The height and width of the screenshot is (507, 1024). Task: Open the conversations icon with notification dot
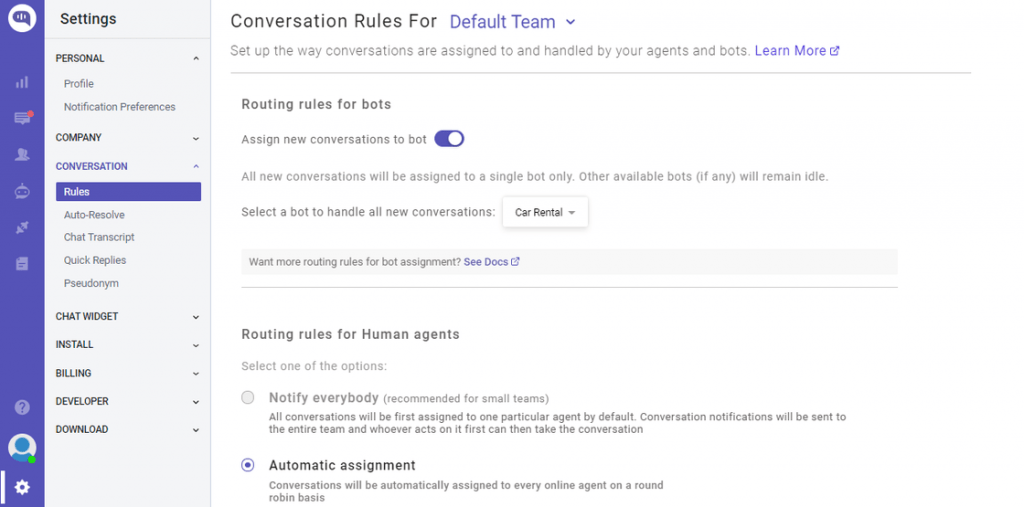pos(22,118)
